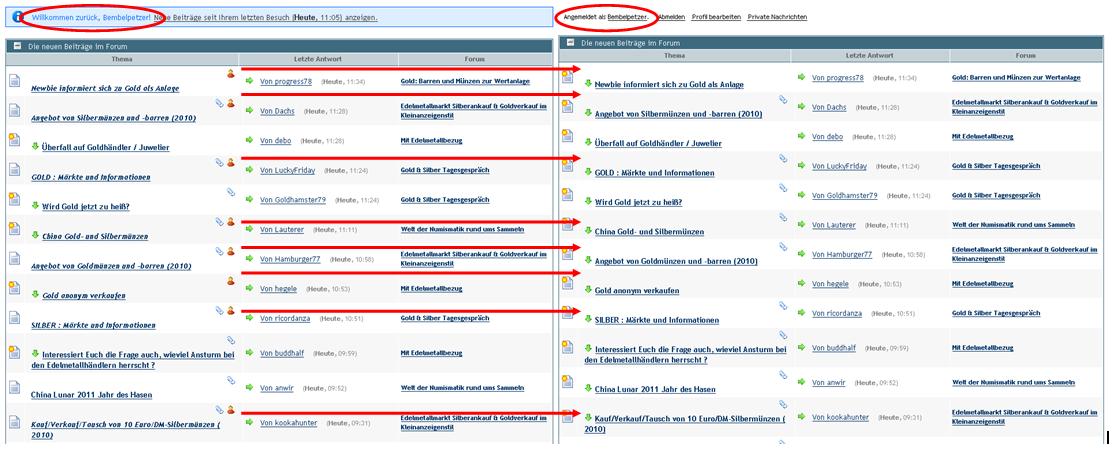Viewport: 1112px width, 450px height.
Task: Click green new-post arrow before Newbie informiert title
Action: click(x=588, y=84)
